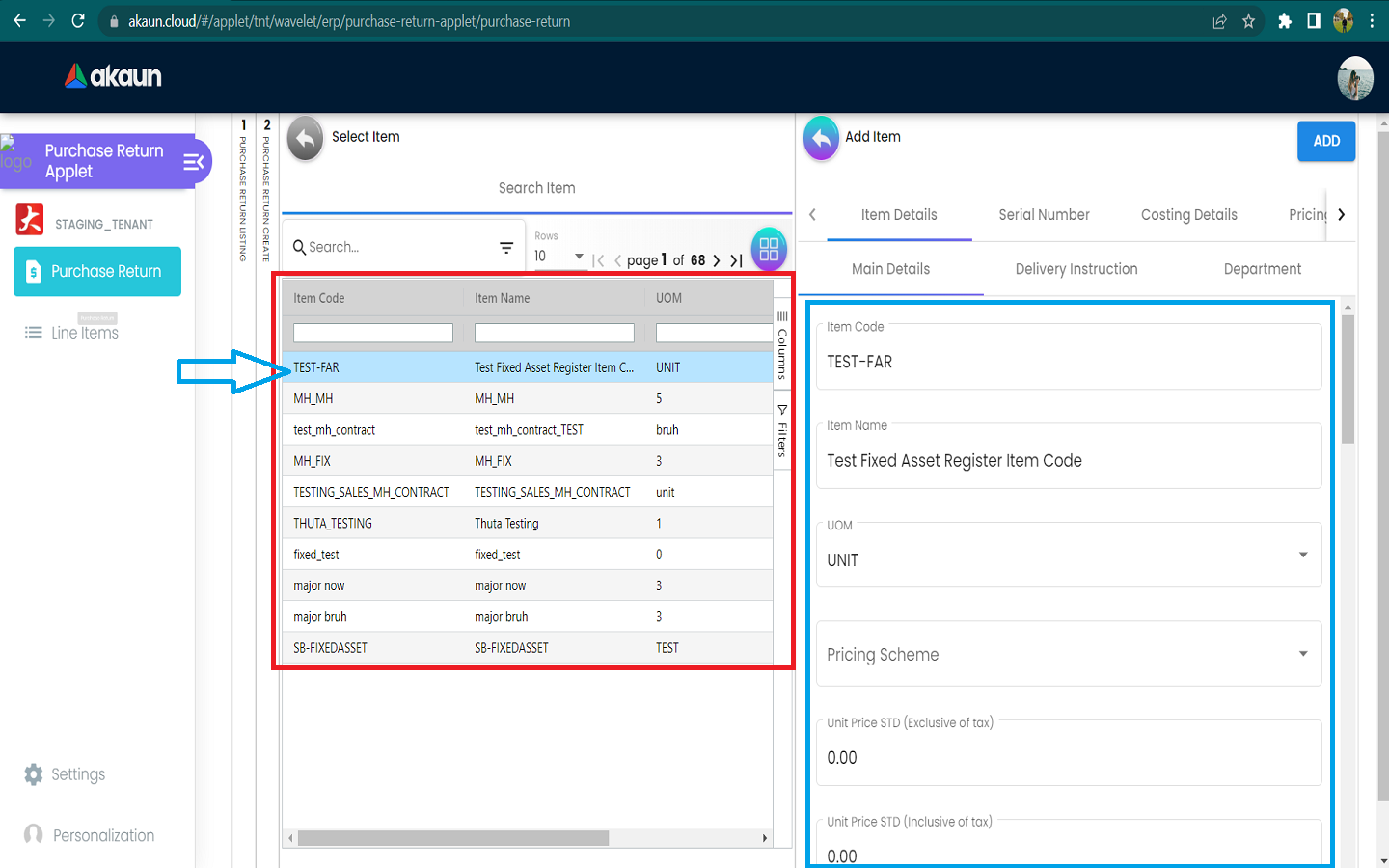The height and width of the screenshot is (868, 1389).
Task: Bookmark this page with the star icon
Action: pyautogui.click(x=1249, y=21)
